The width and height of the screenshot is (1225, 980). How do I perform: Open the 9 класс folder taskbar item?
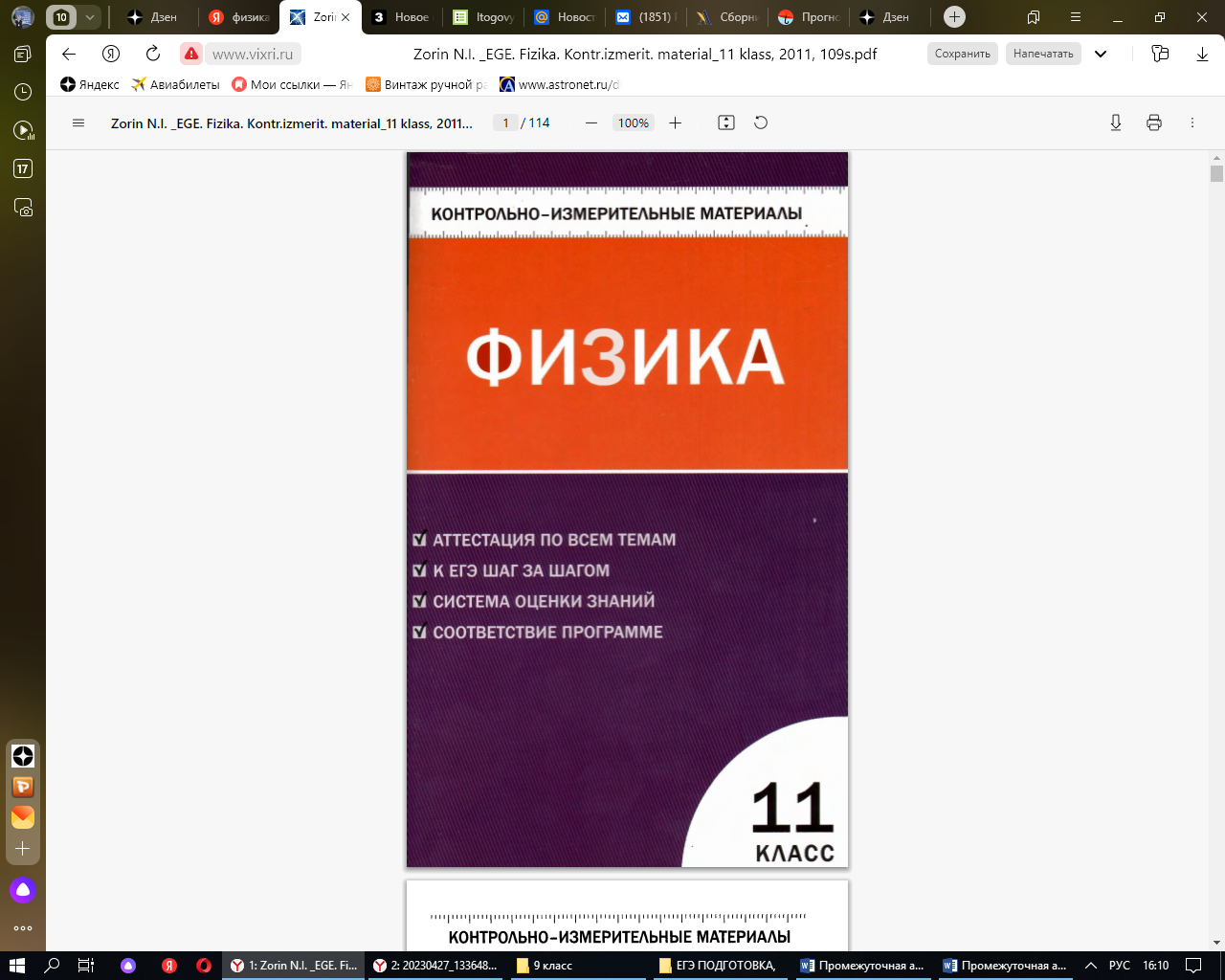point(578,966)
